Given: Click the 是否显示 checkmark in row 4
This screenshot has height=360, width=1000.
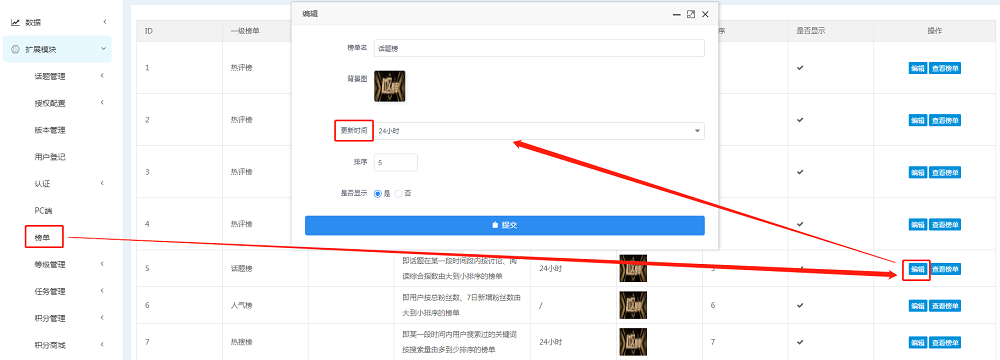Looking at the screenshot, I should click(800, 224).
